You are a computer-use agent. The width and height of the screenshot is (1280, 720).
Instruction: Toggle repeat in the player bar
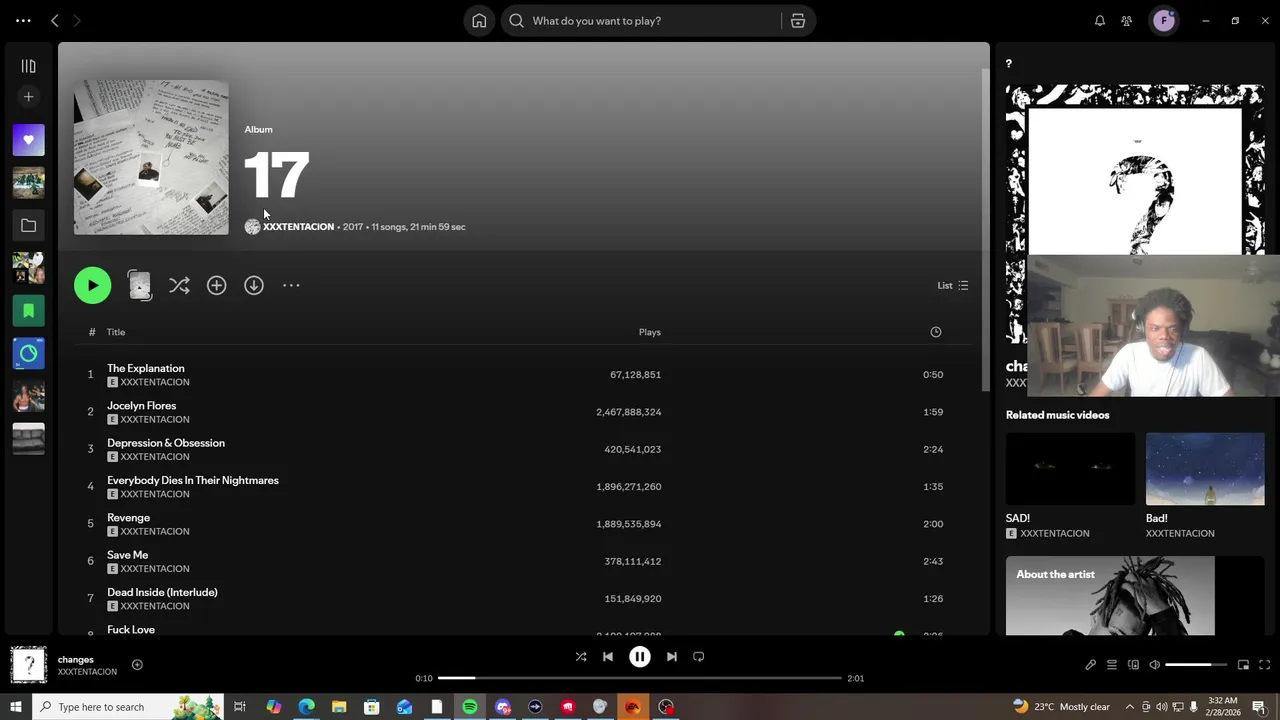coord(699,657)
